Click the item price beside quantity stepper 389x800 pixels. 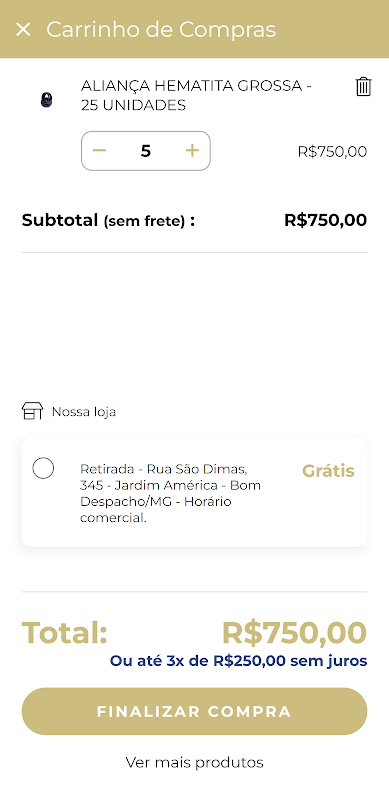pyautogui.click(x=332, y=152)
